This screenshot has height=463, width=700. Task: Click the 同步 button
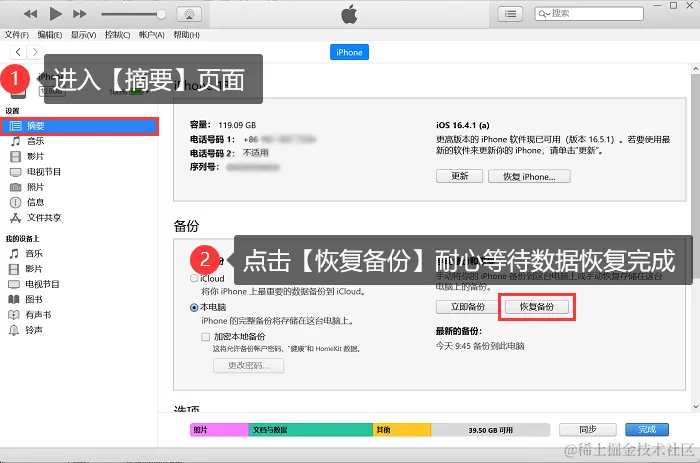click(588, 430)
